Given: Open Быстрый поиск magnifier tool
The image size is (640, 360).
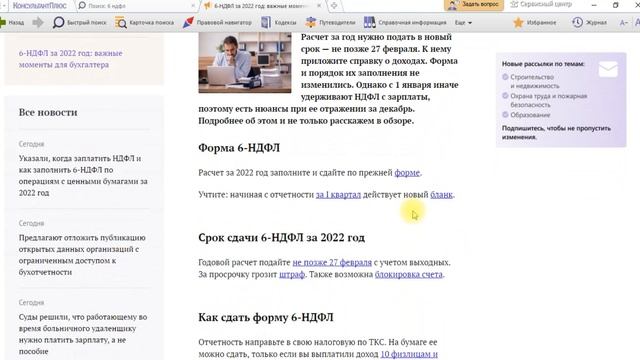Looking at the screenshot, I should (79, 22).
